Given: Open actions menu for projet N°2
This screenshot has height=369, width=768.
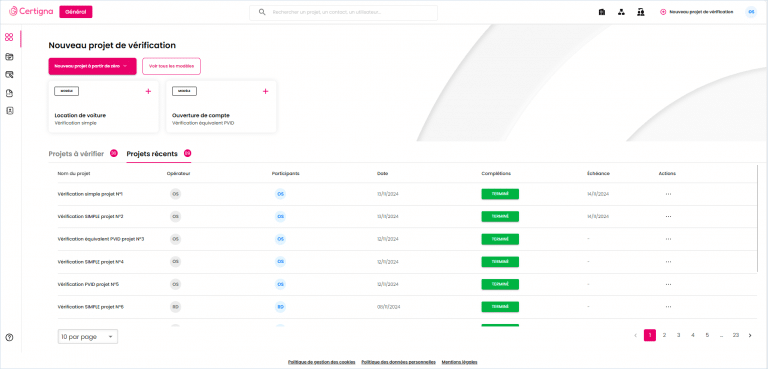Looking at the screenshot, I should tap(669, 217).
